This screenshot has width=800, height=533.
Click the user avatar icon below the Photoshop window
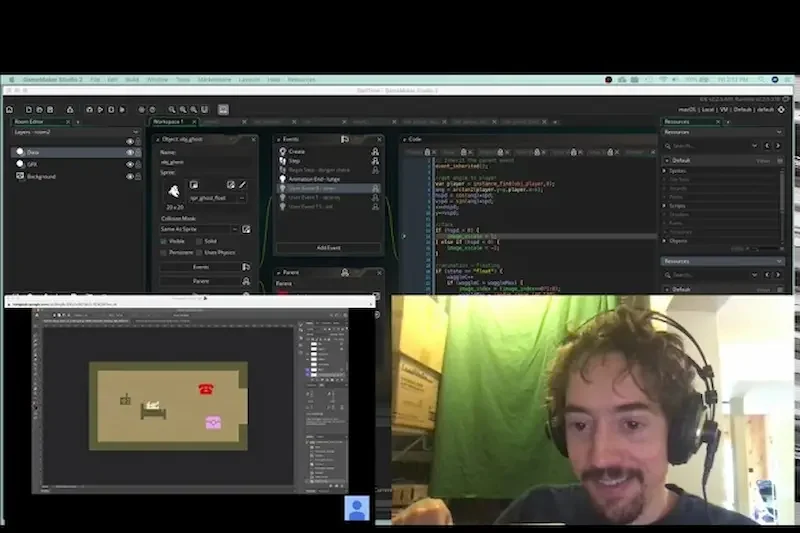coord(357,508)
